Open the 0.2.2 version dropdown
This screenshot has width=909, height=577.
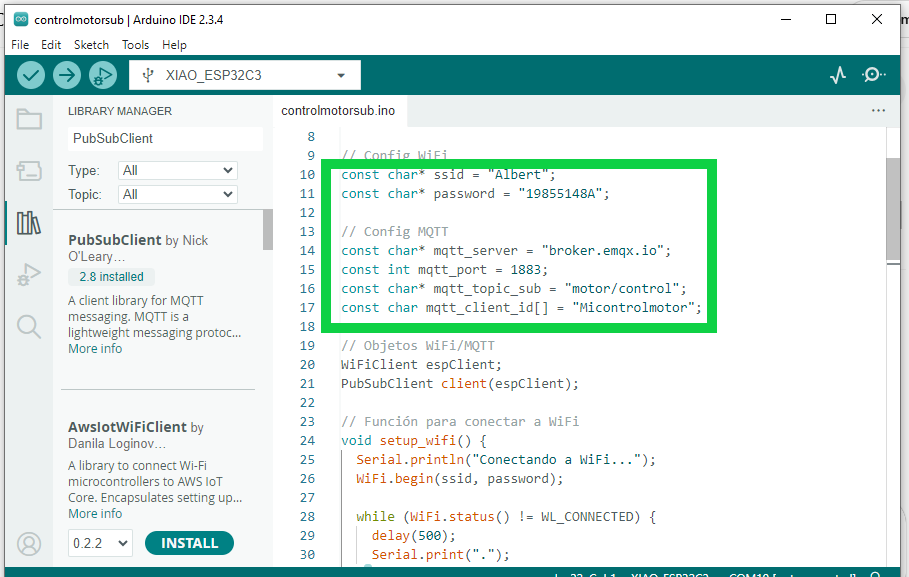(100, 543)
